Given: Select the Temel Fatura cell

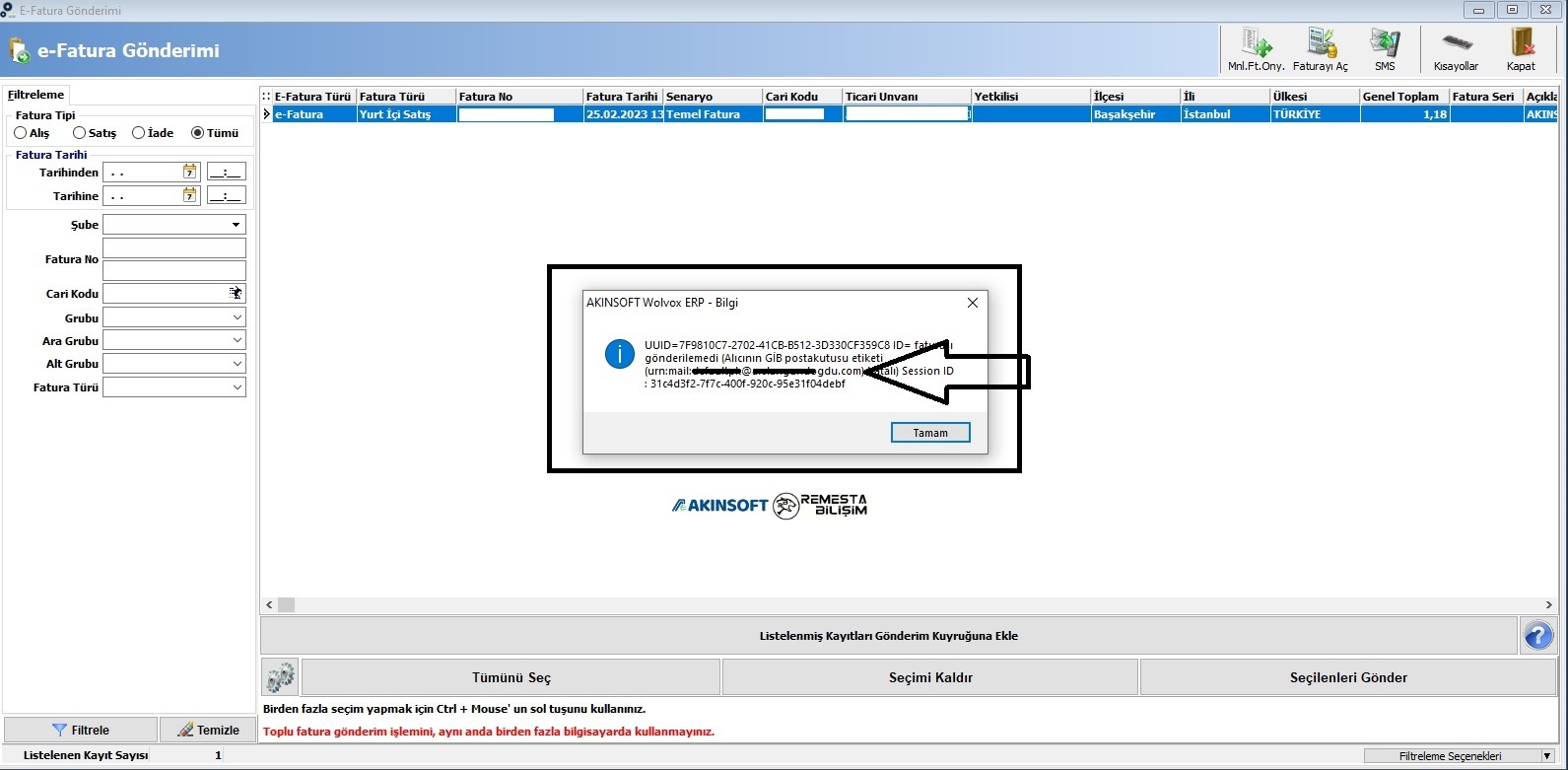Looking at the screenshot, I should point(713,114).
